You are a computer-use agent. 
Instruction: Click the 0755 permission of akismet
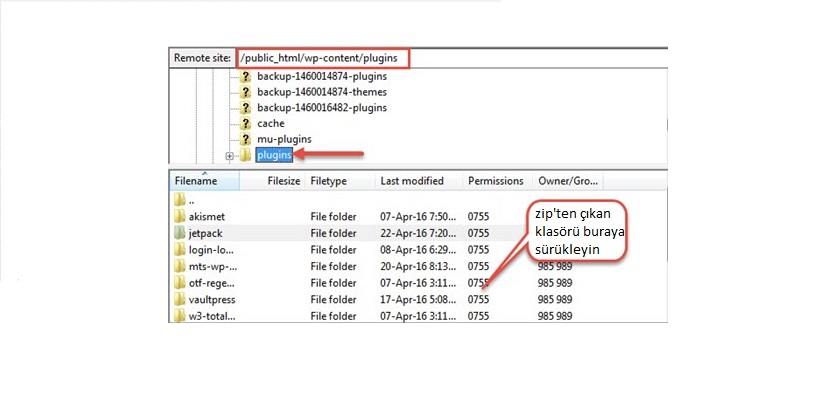coord(478,216)
